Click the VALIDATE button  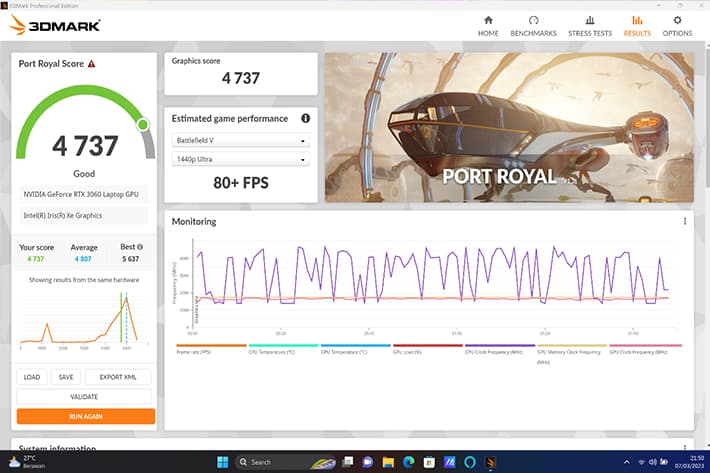pos(84,397)
